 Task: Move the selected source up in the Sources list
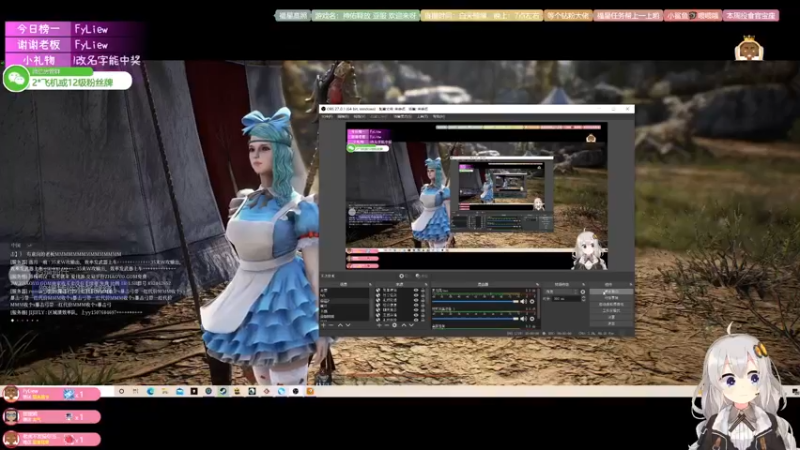(404, 325)
